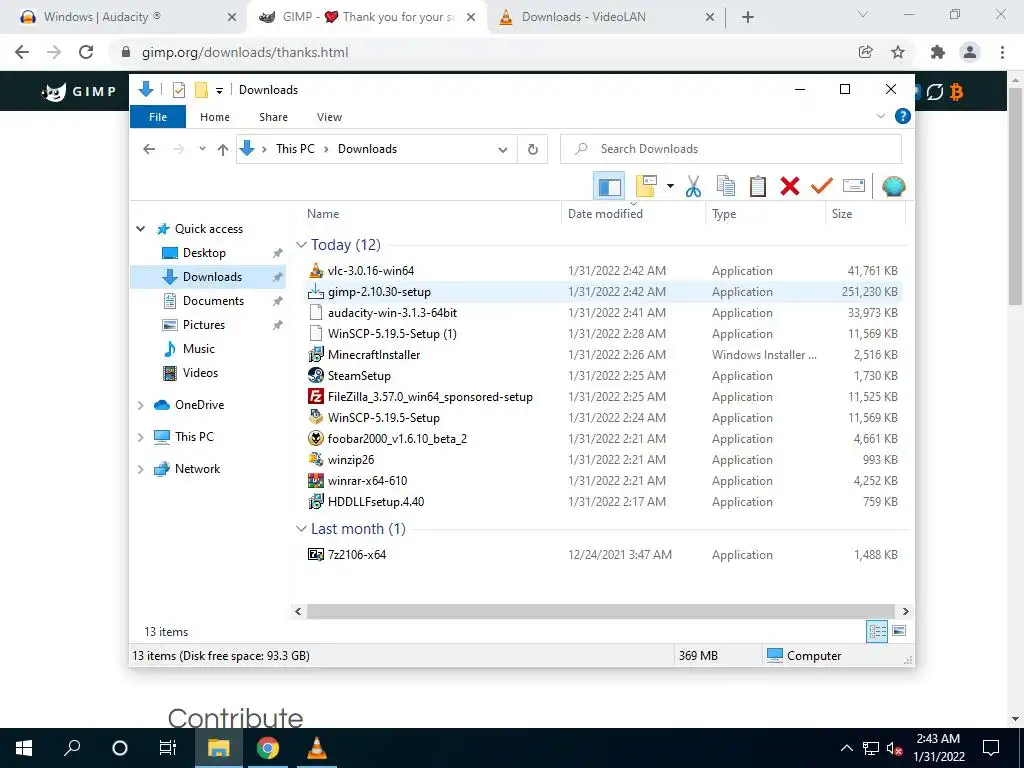Click Chrome share page icon
1024x768 pixels.
[x=866, y=52]
